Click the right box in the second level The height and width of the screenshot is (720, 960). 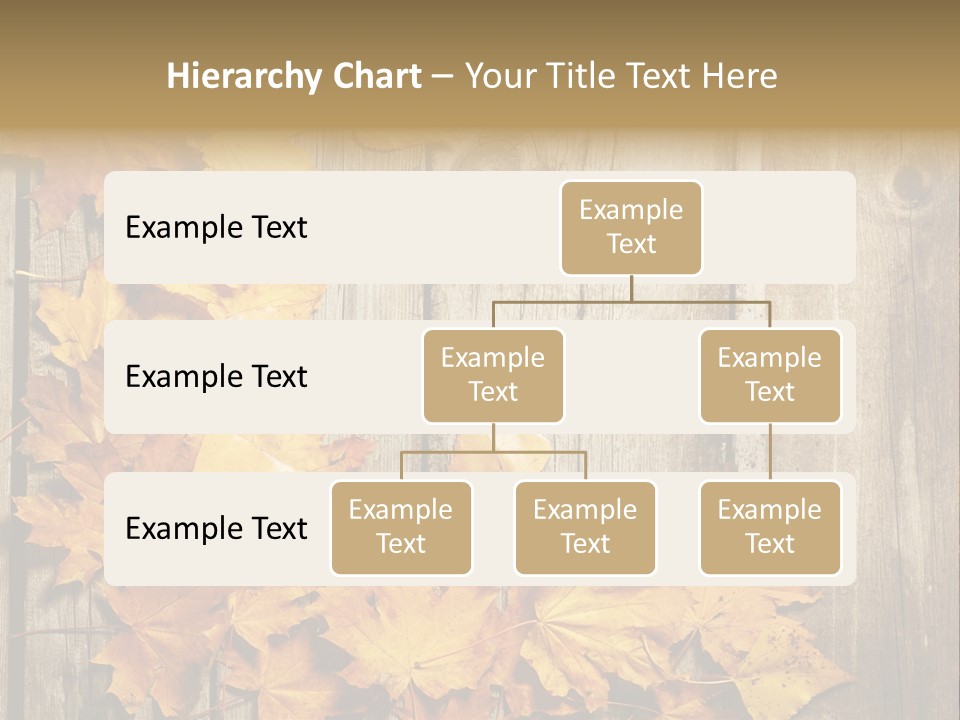(x=770, y=375)
